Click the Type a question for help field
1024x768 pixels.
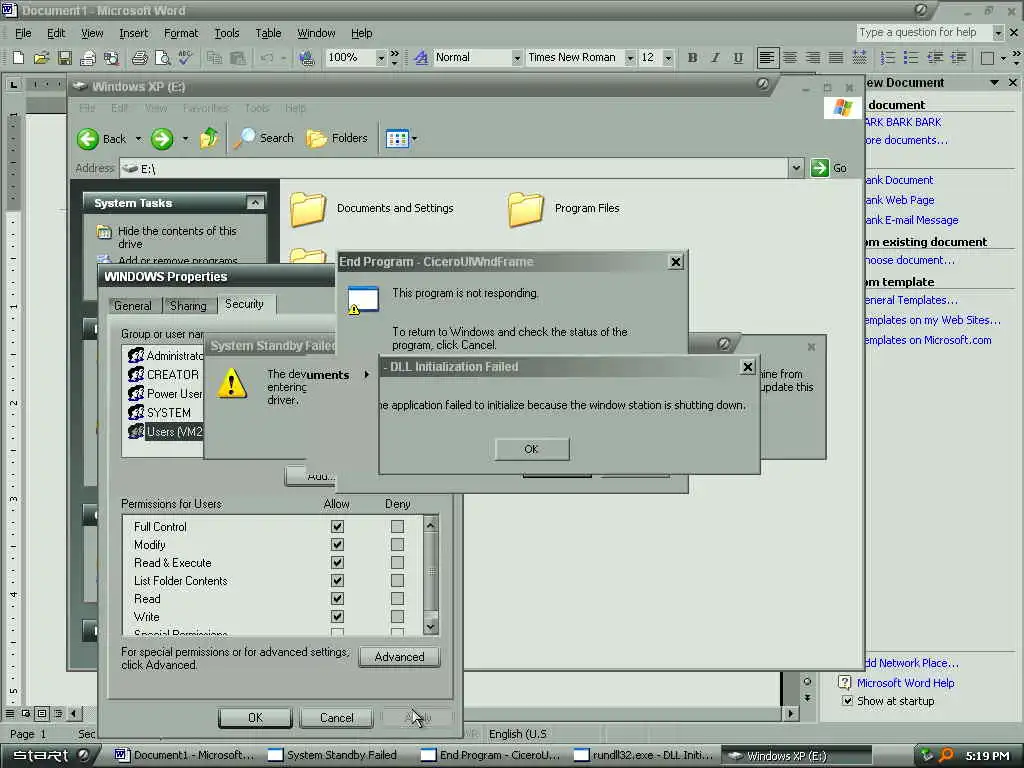(x=923, y=32)
